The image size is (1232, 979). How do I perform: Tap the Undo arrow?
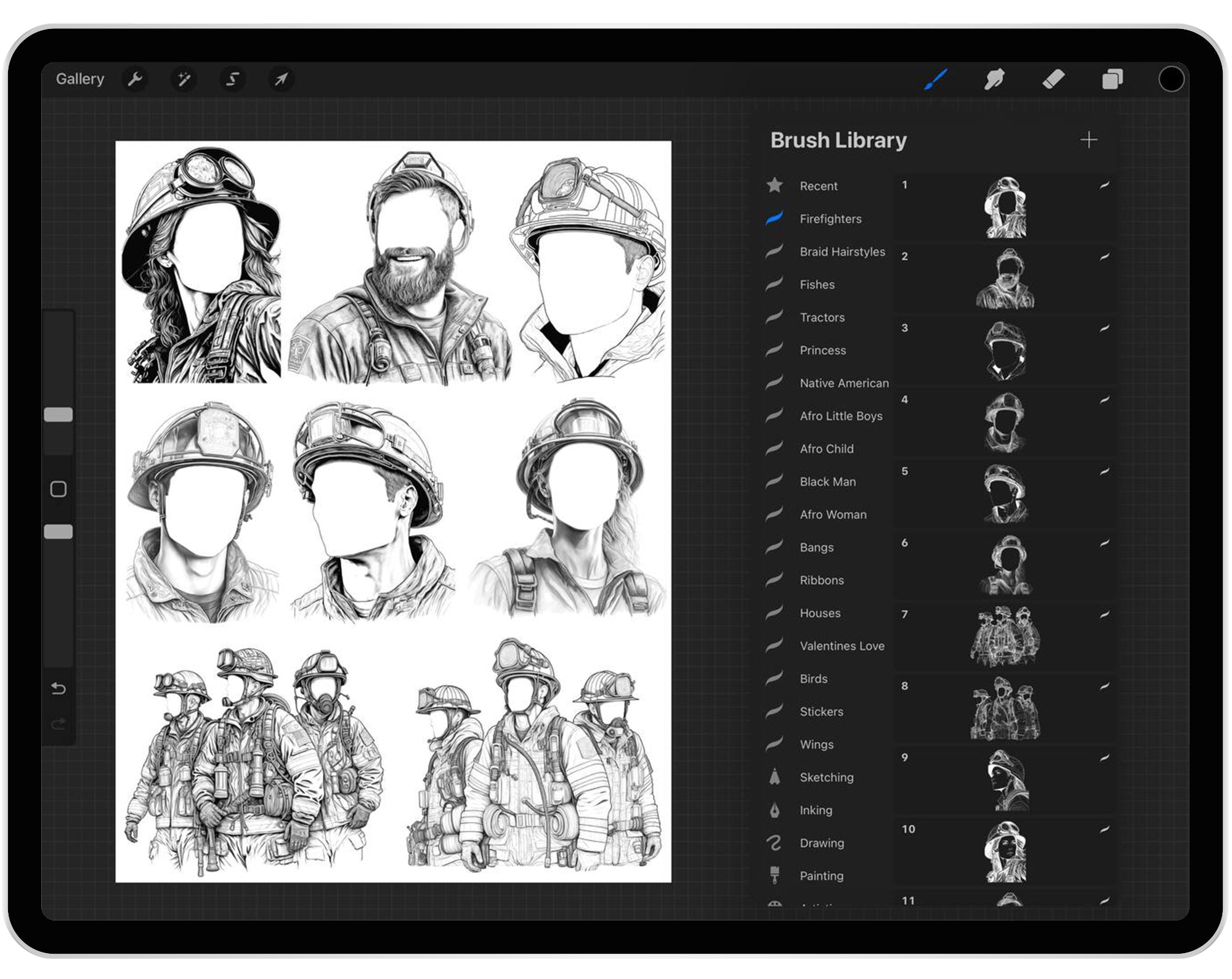point(60,689)
